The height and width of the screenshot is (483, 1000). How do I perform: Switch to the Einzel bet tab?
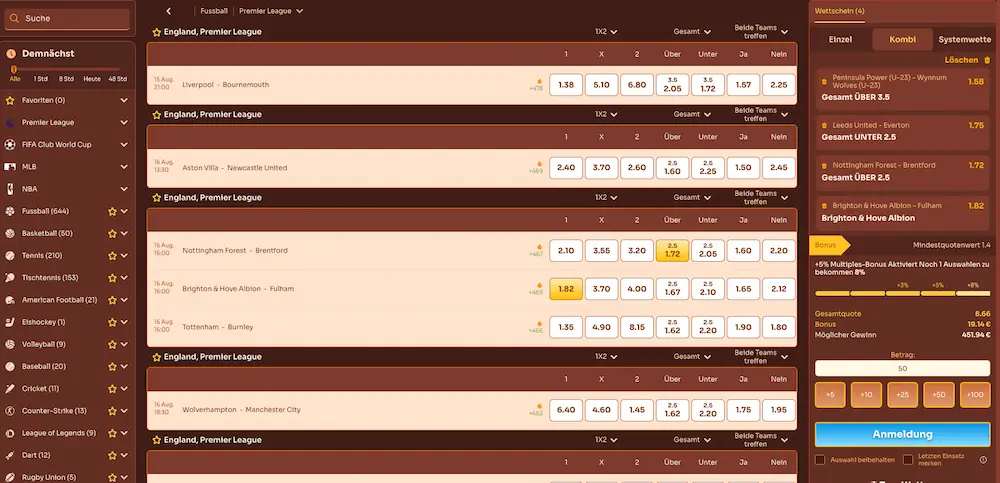tap(840, 40)
